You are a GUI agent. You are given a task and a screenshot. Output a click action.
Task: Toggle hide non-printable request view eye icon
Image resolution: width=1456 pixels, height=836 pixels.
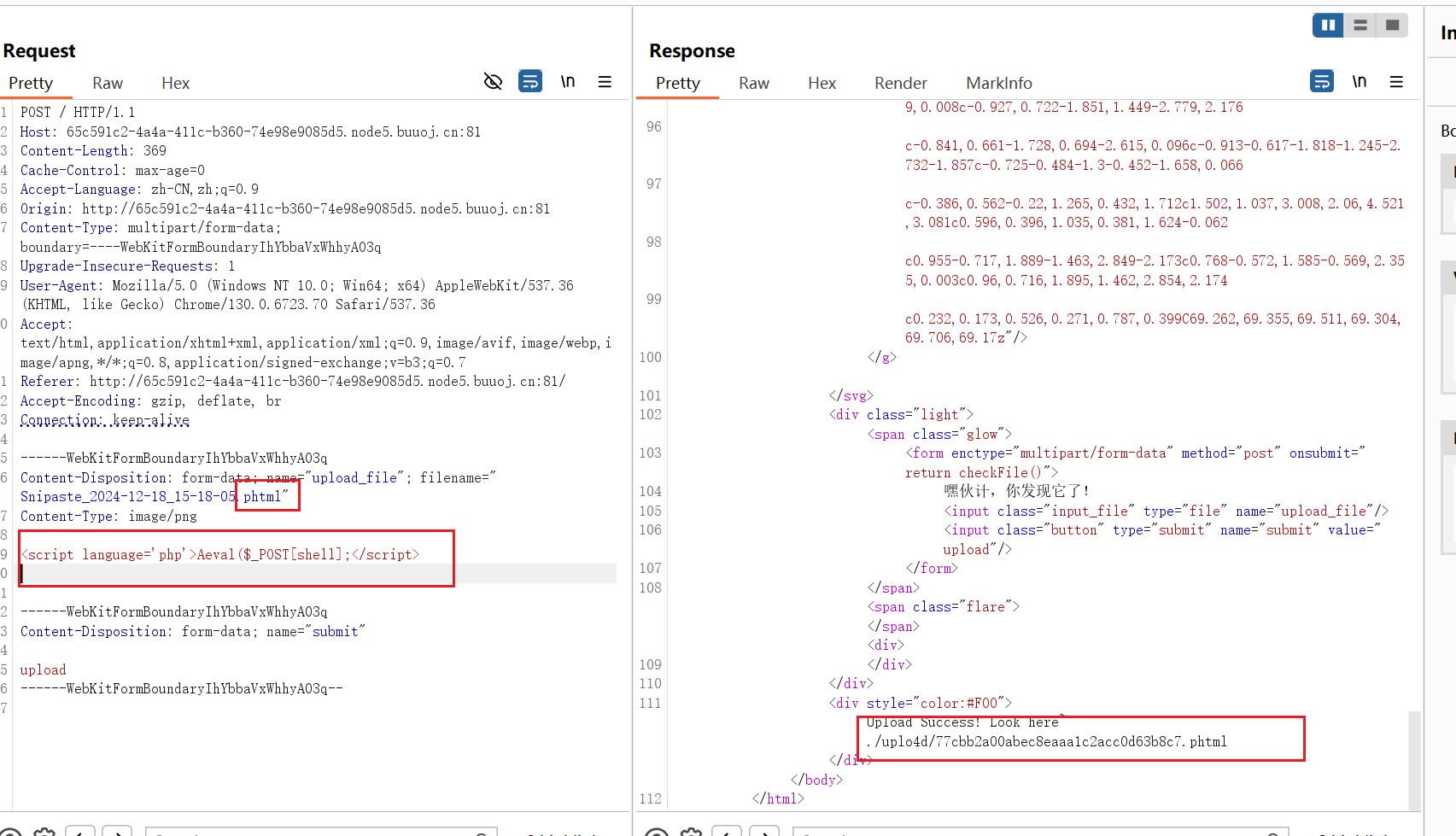[493, 82]
